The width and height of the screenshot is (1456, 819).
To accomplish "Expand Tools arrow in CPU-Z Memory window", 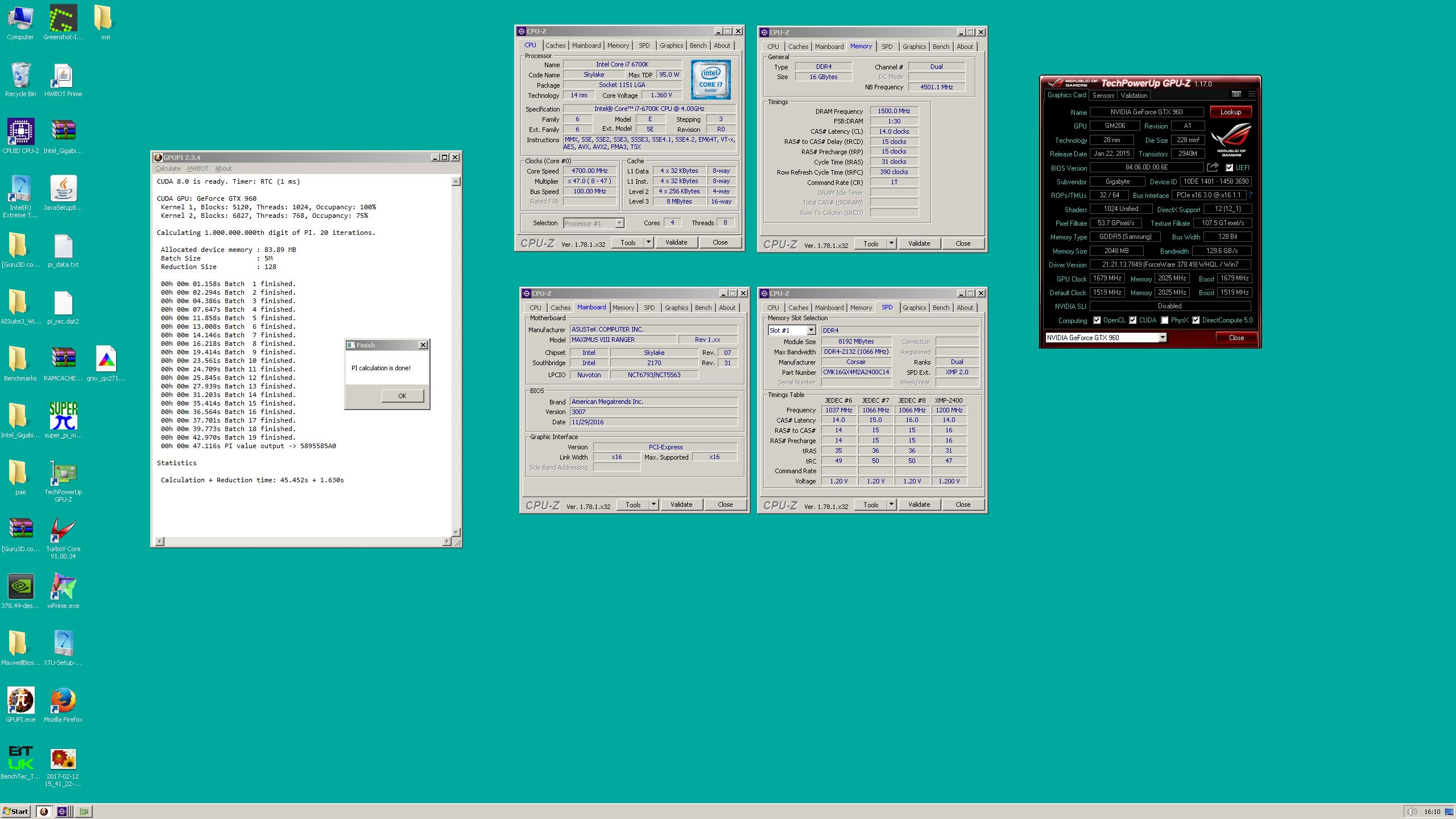I will click(891, 243).
